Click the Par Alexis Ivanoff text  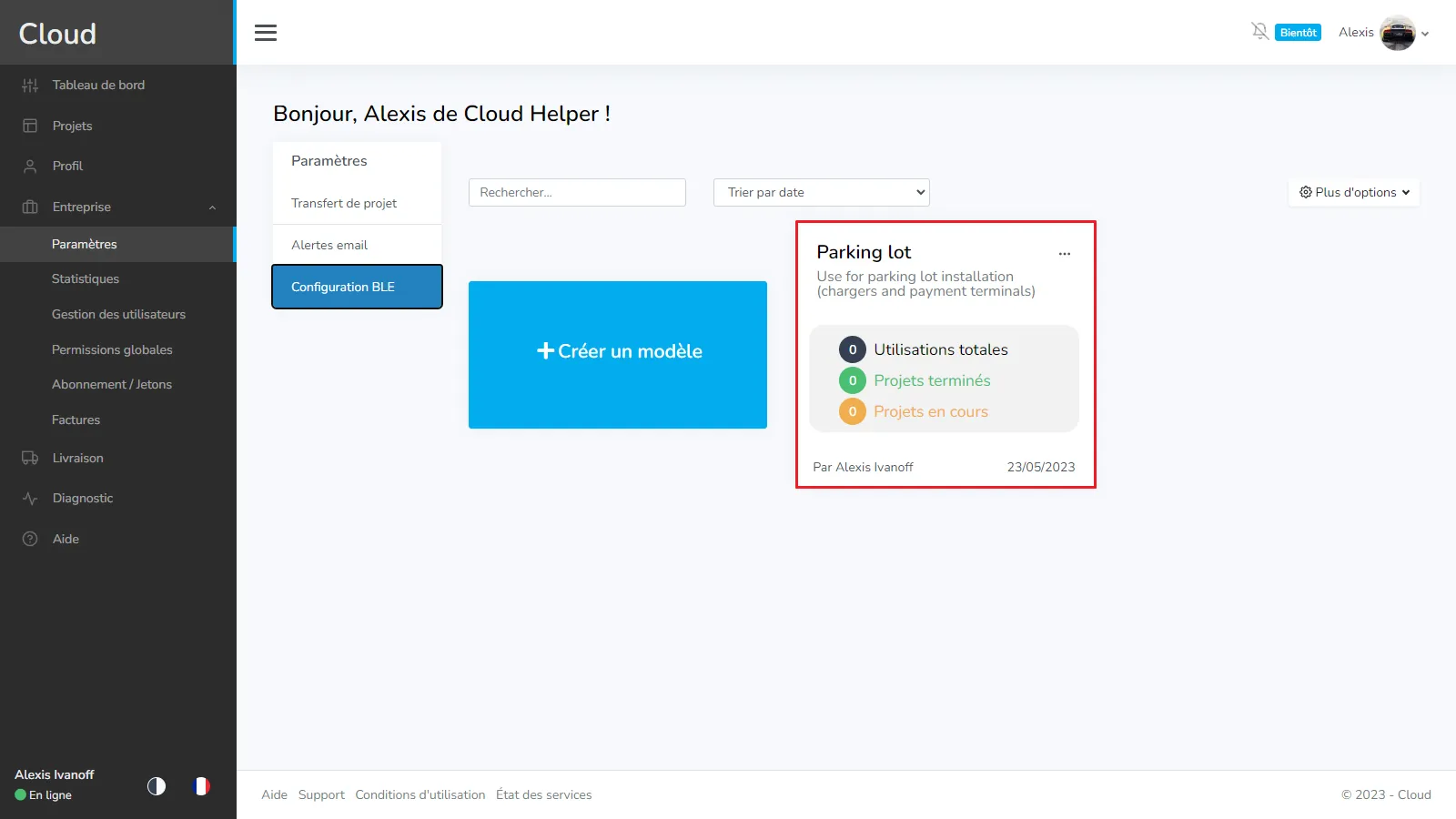[x=863, y=467]
